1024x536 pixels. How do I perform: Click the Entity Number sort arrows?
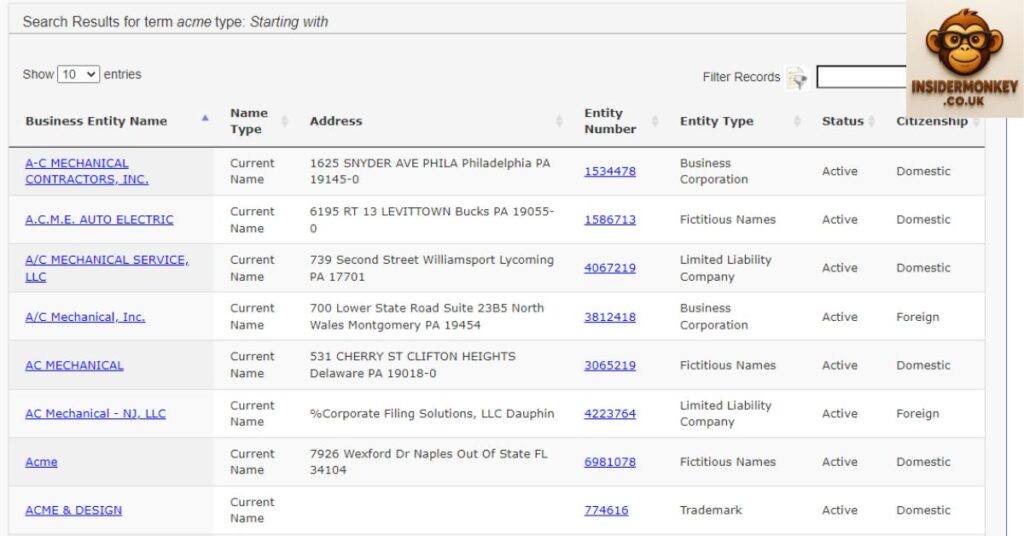[655, 121]
